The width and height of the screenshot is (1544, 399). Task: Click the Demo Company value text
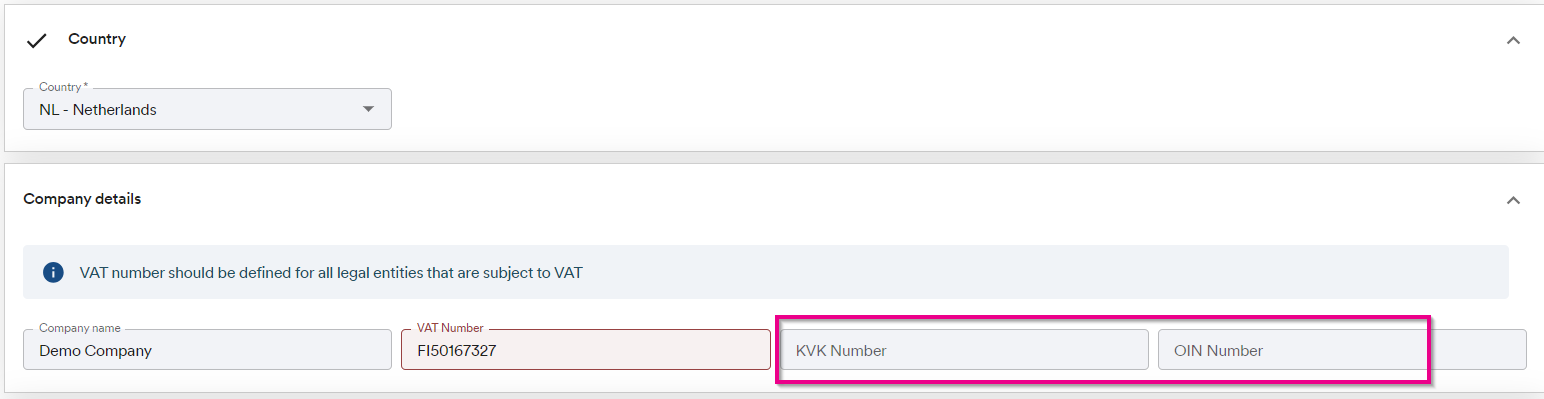[95, 351]
